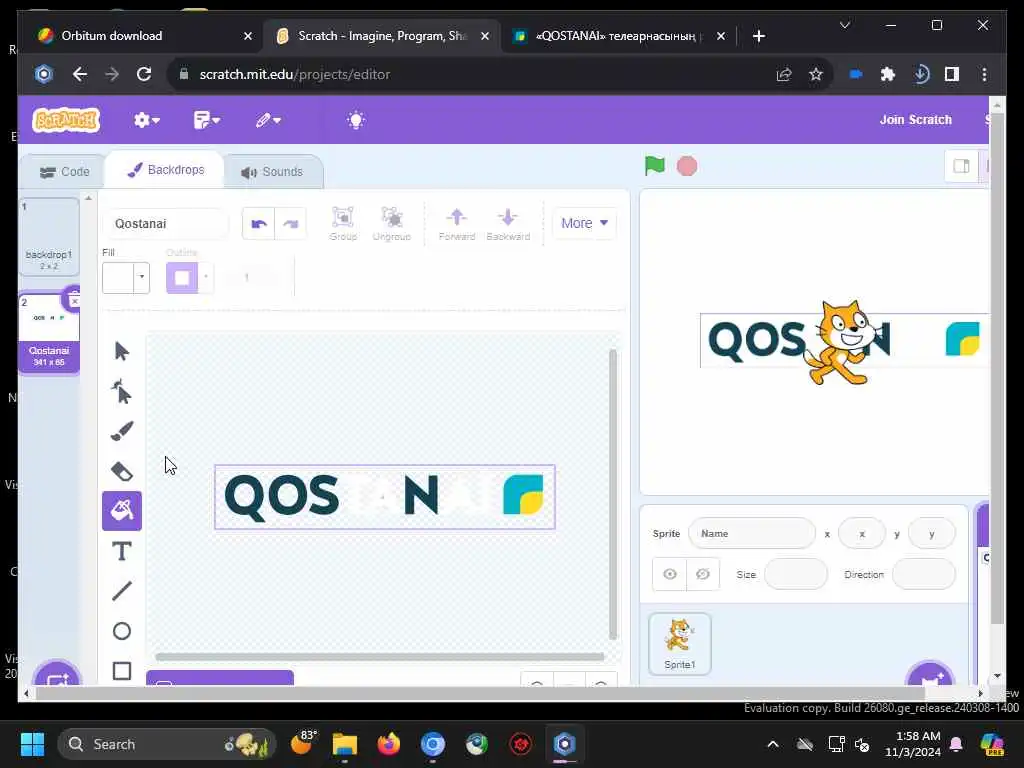Image resolution: width=1024 pixels, height=768 pixels.
Task: Open Windows Start menu
Action: click(33, 744)
